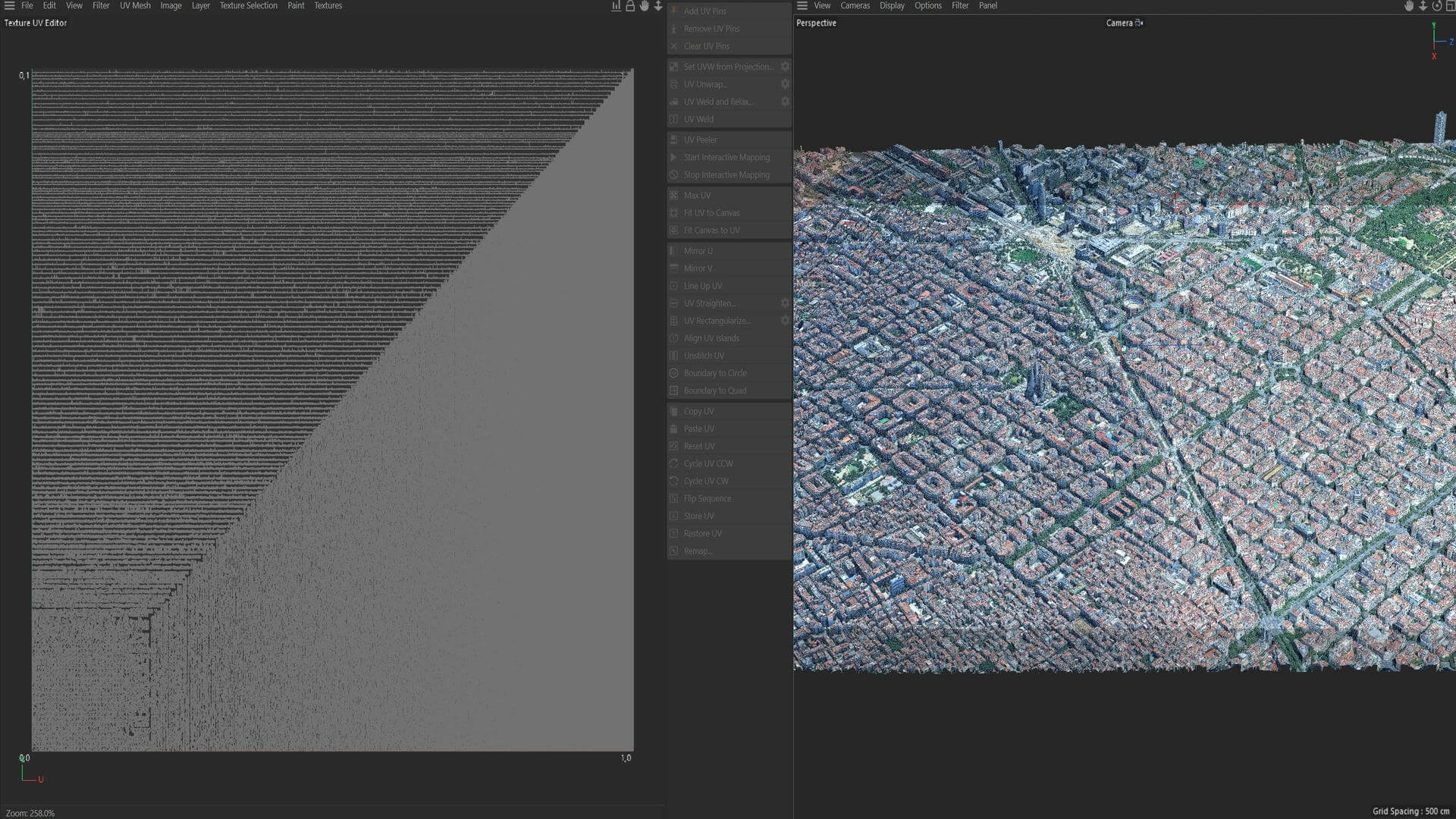
Task: Select the pan hand icon in UV editor
Action: pyautogui.click(x=644, y=5)
